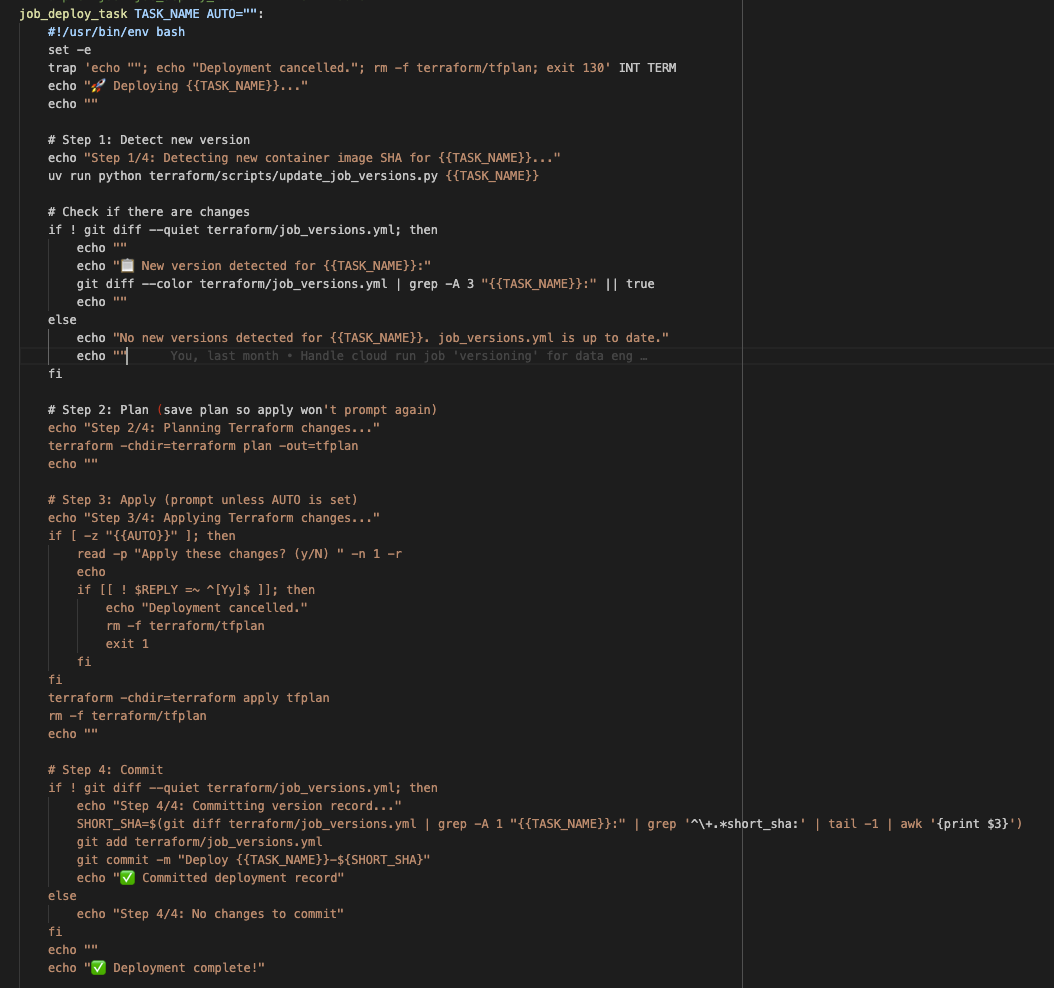
Task: Click the '# Check if there are changes' comment
Action: pyautogui.click(x=149, y=212)
